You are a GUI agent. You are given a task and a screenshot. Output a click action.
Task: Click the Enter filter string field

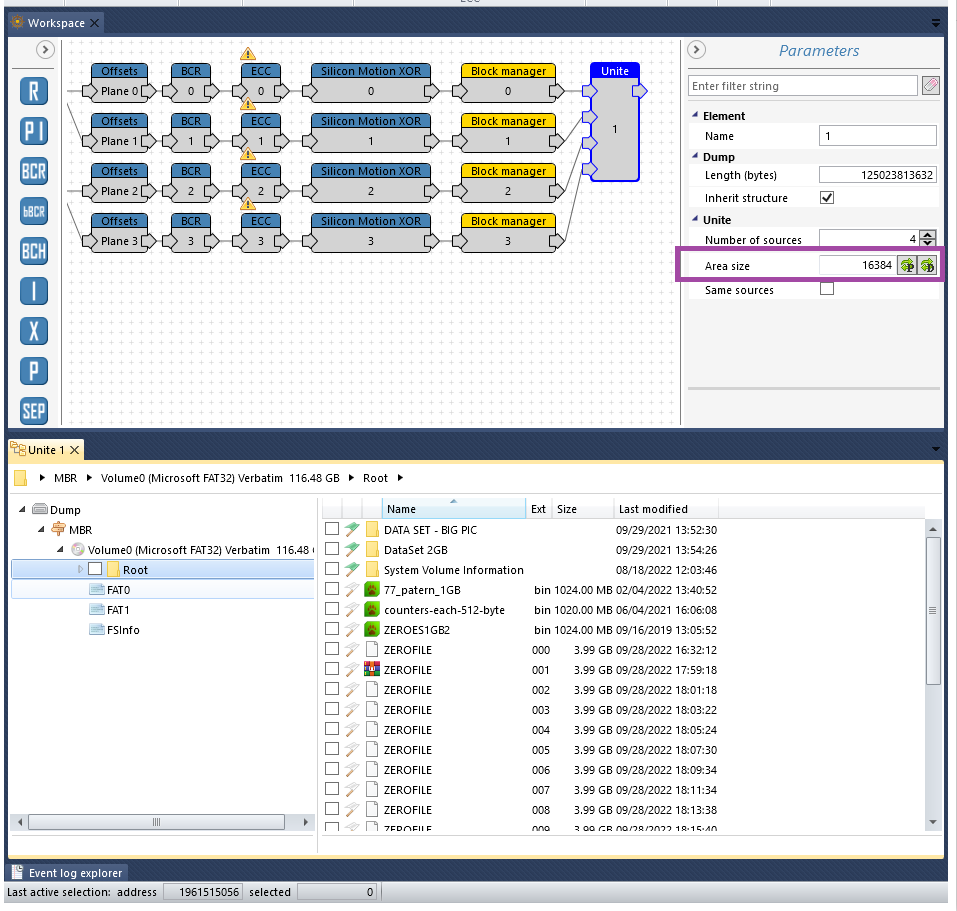802,86
